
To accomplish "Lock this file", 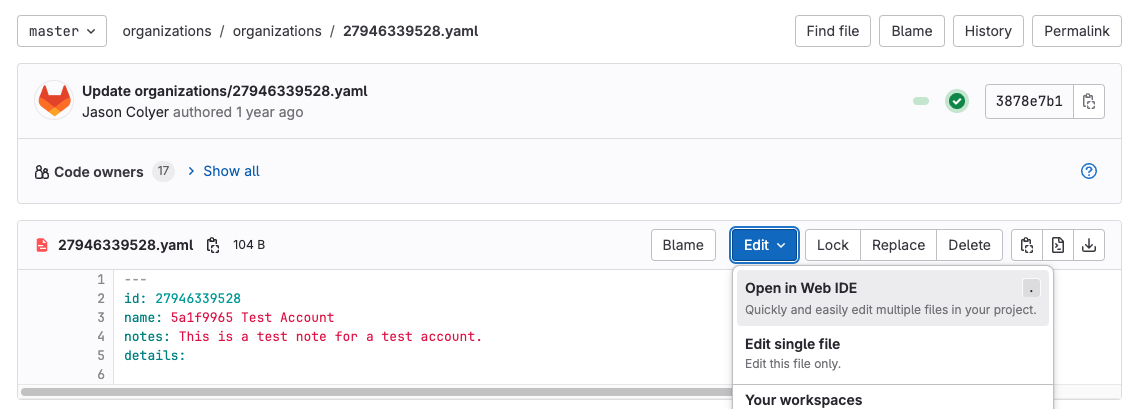I will pyautogui.click(x=832, y=245).
